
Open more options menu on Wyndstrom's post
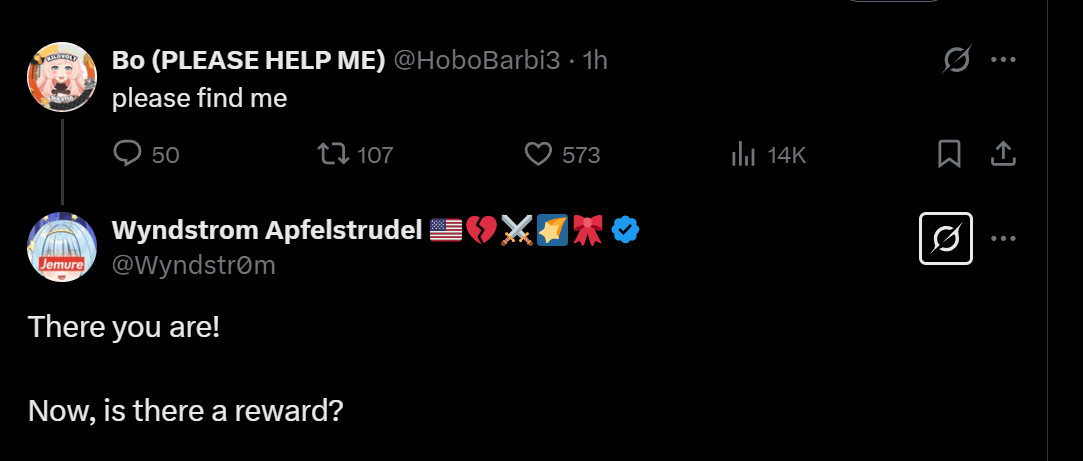click(x=1003, y=238)
